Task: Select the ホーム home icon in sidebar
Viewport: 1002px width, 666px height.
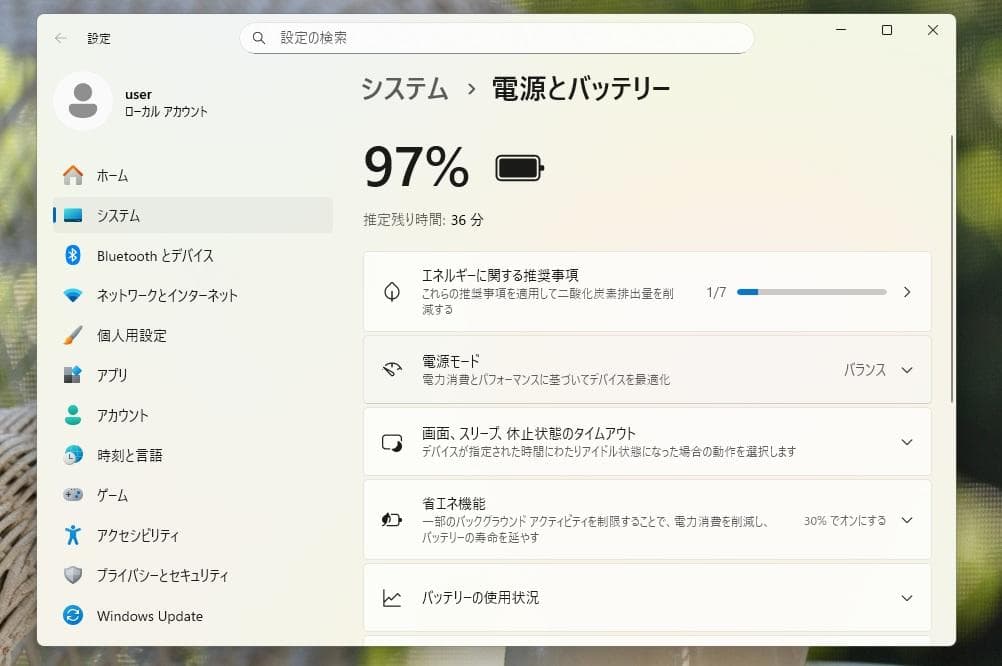Action: 73,175
